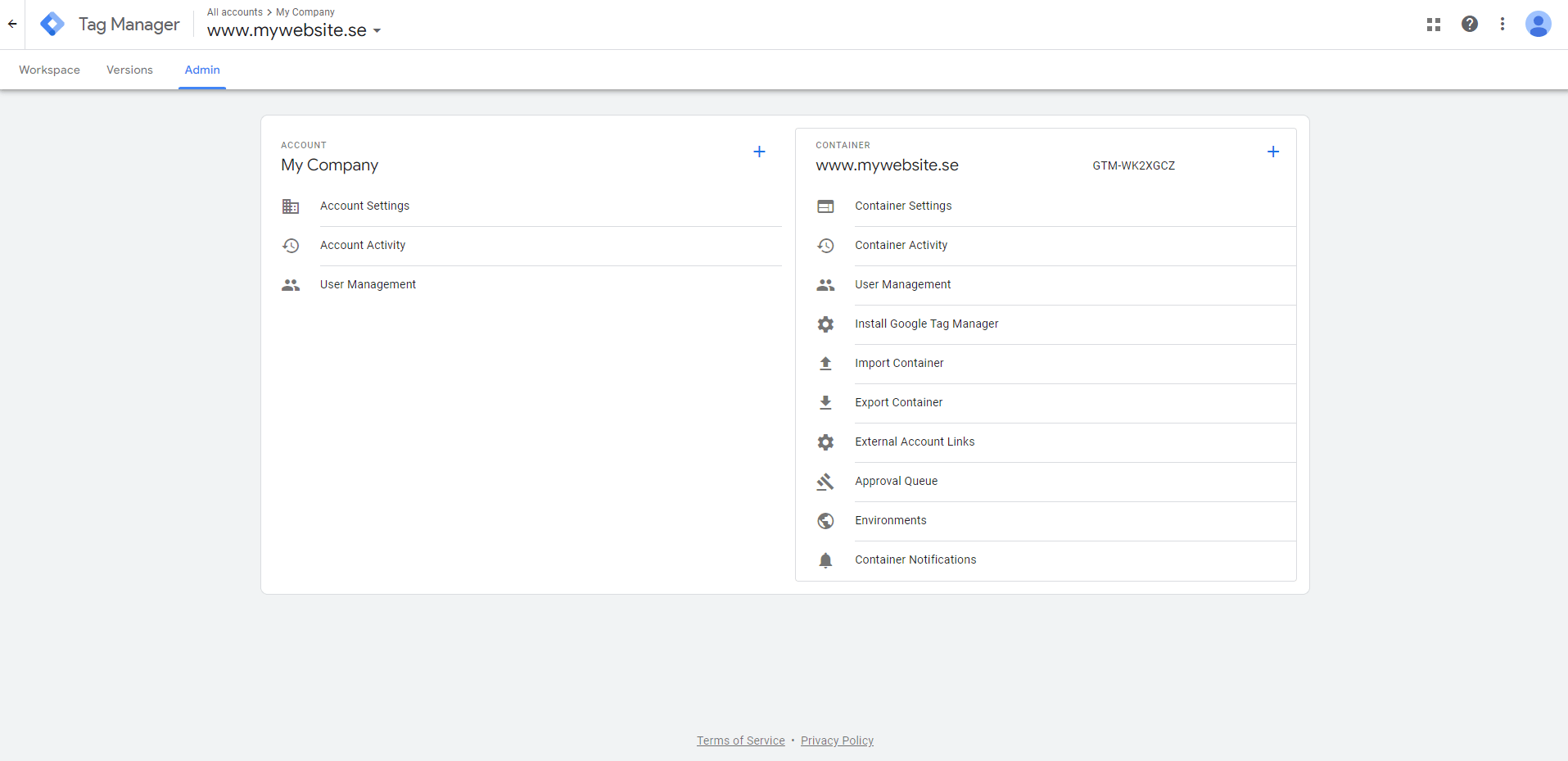Click the External Account Links gear icon

tap(825, 442)
